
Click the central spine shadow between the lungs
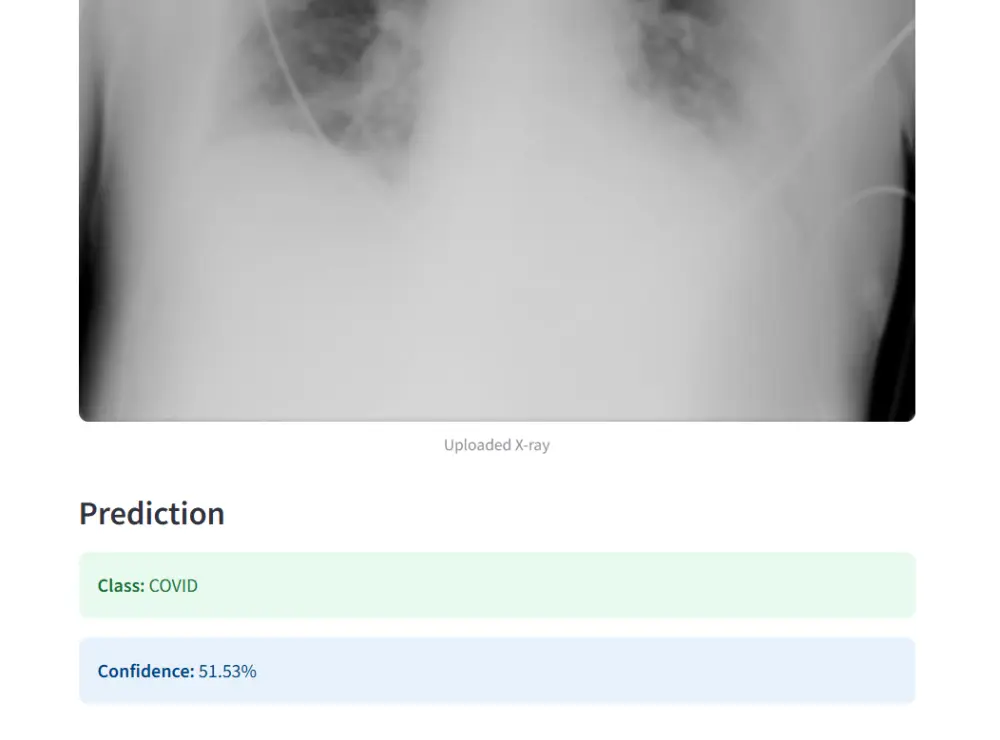[500, 80]
